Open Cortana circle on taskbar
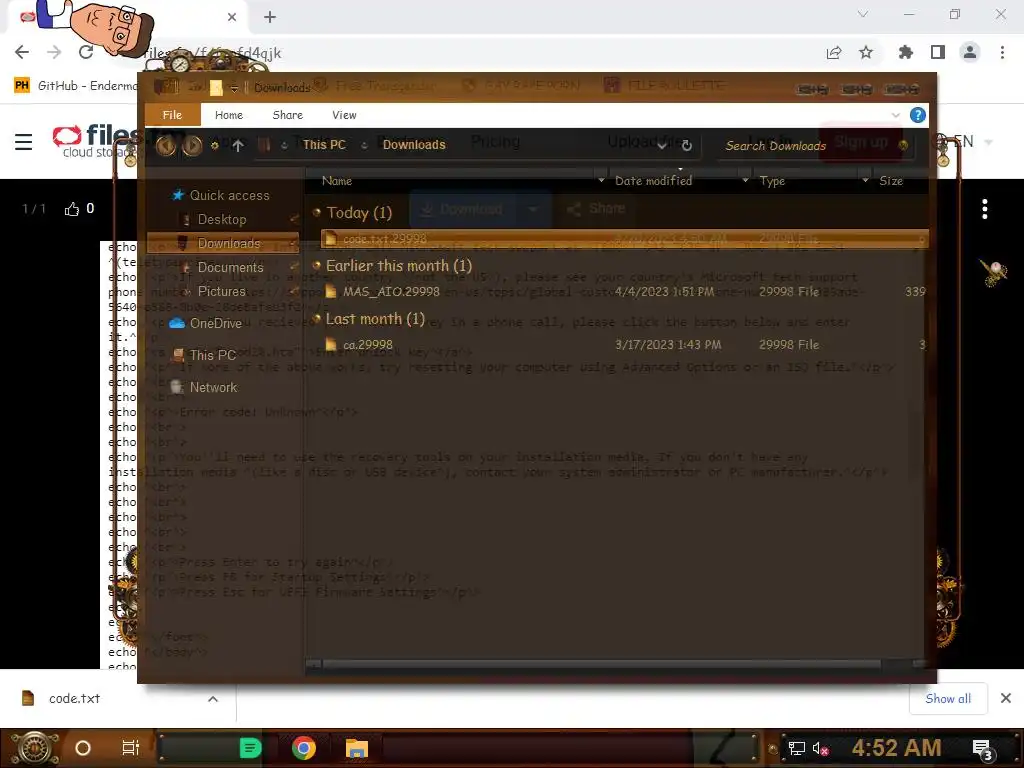 pos(83,748)
